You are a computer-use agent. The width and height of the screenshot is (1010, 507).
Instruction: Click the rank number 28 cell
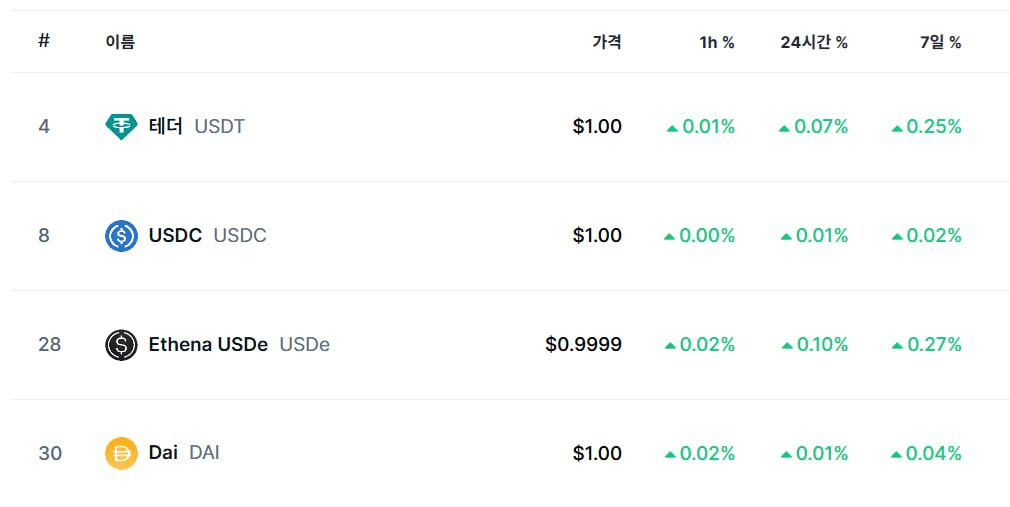point(50,345)
